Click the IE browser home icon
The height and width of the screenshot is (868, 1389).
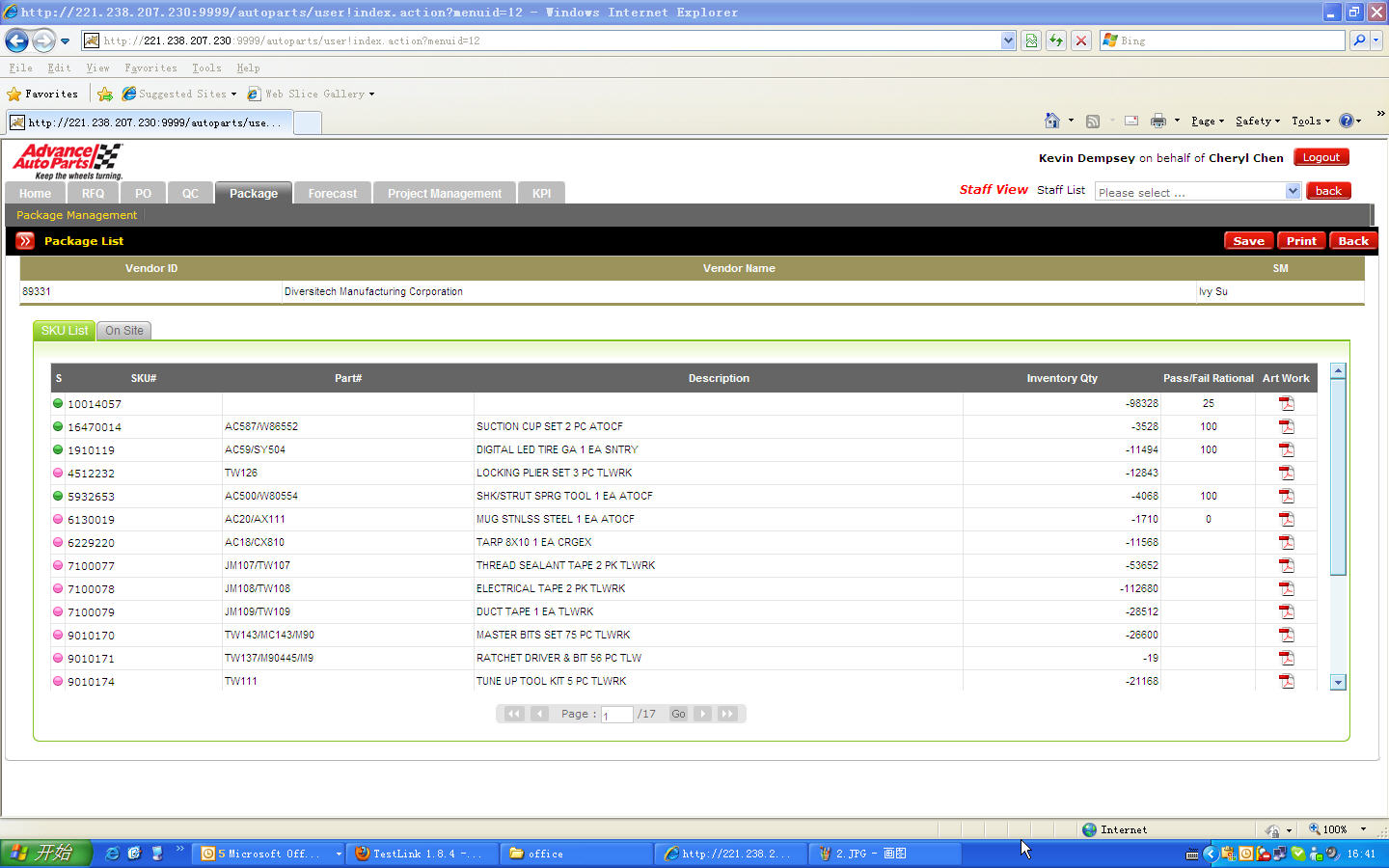pos(1052,121)
